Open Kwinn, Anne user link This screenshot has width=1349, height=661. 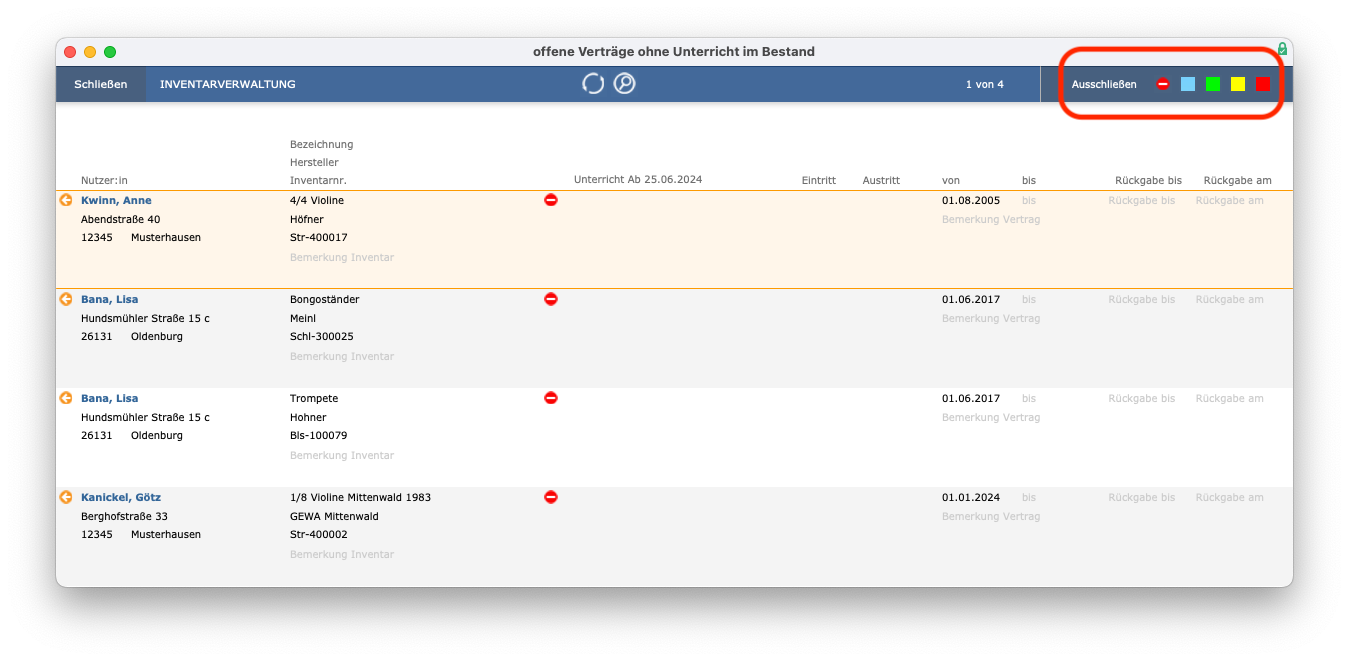point(116,200)
